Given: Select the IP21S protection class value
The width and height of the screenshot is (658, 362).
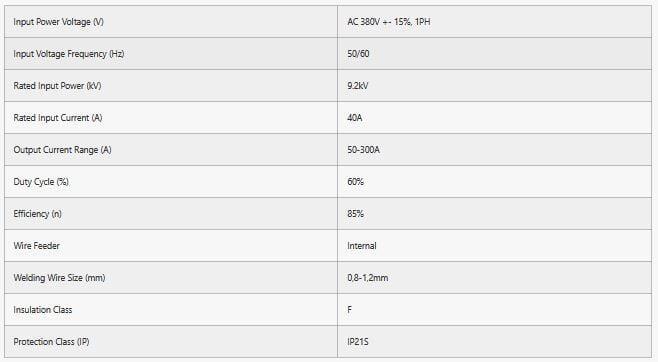Looking at the screenshot, I should (x=358, y=342).
